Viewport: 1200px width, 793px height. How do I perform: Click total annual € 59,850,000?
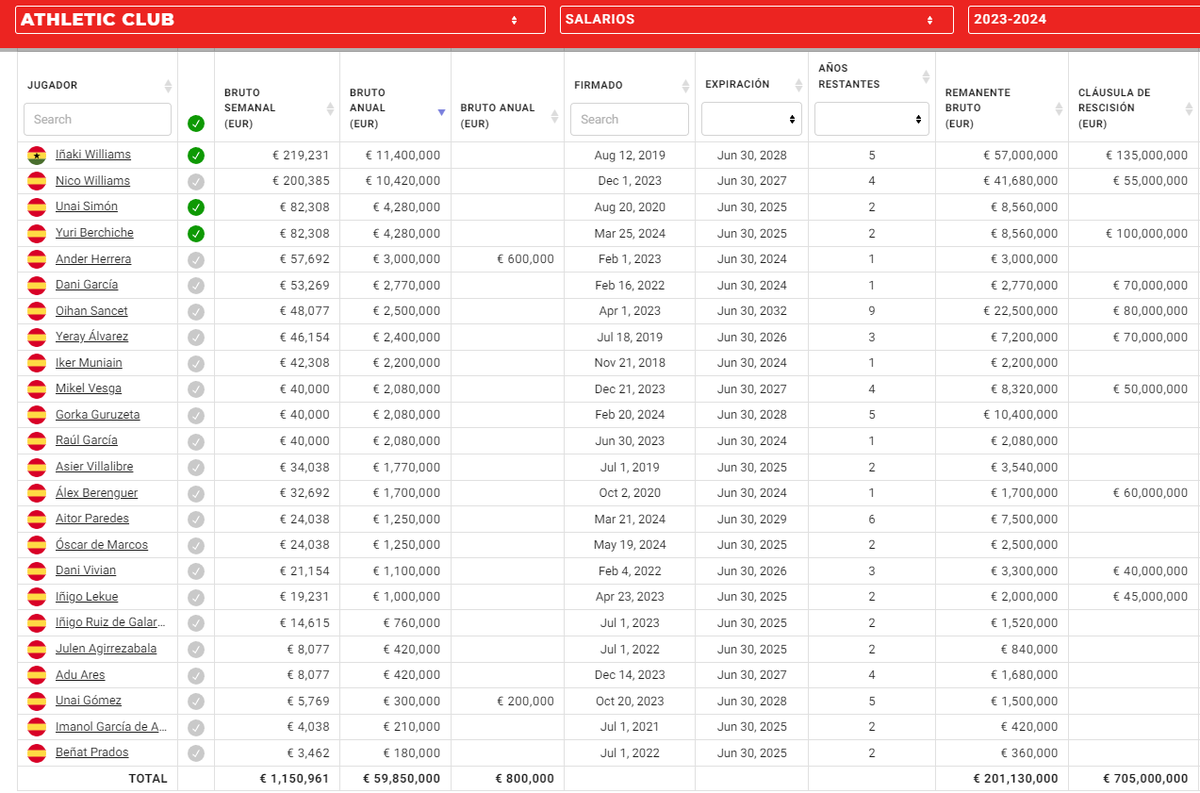[x=402, y=778]
